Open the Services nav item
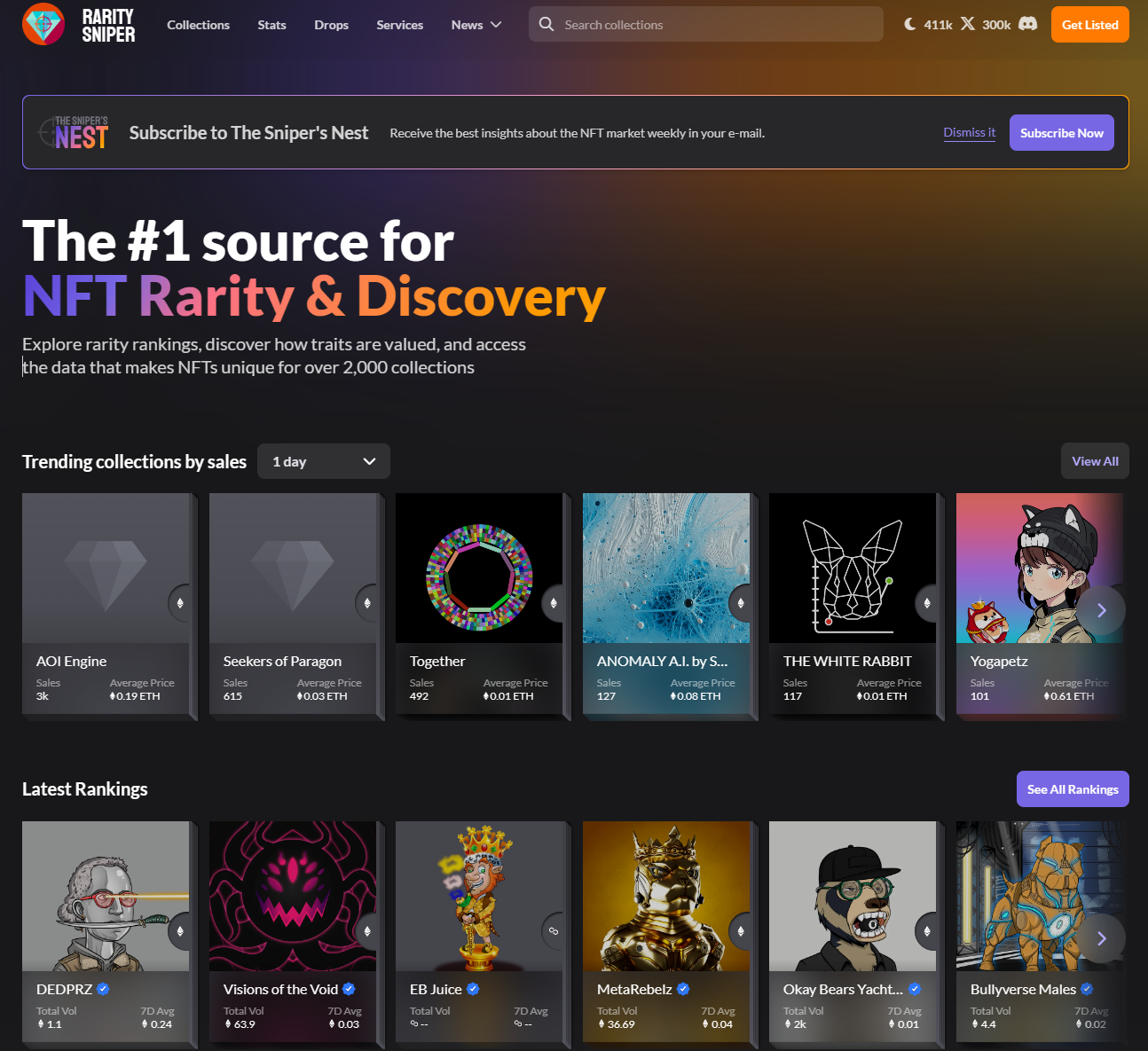The width and height of the screenshot is (1148, 1051). (399, 25)
